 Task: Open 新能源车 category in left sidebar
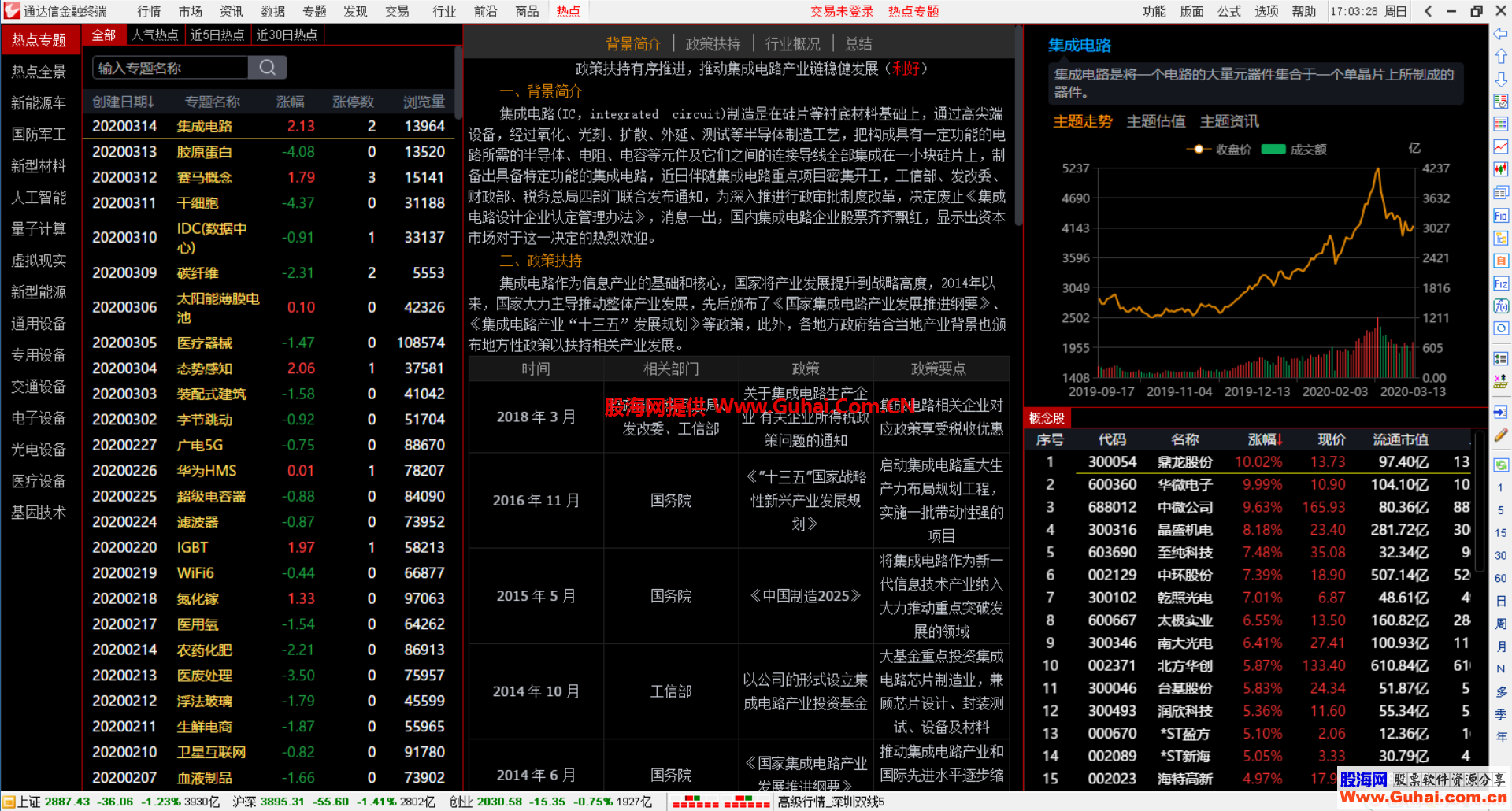(39, 103)
